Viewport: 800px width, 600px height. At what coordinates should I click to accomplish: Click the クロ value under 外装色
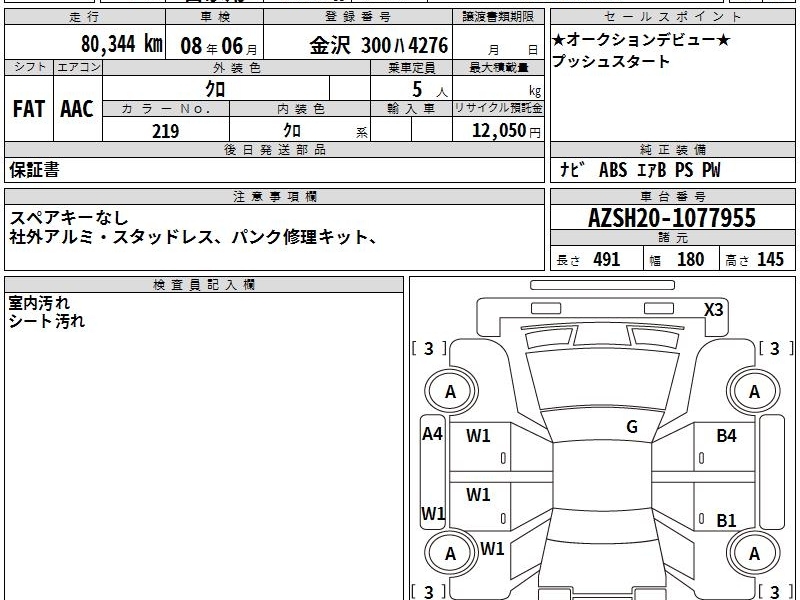215,89
